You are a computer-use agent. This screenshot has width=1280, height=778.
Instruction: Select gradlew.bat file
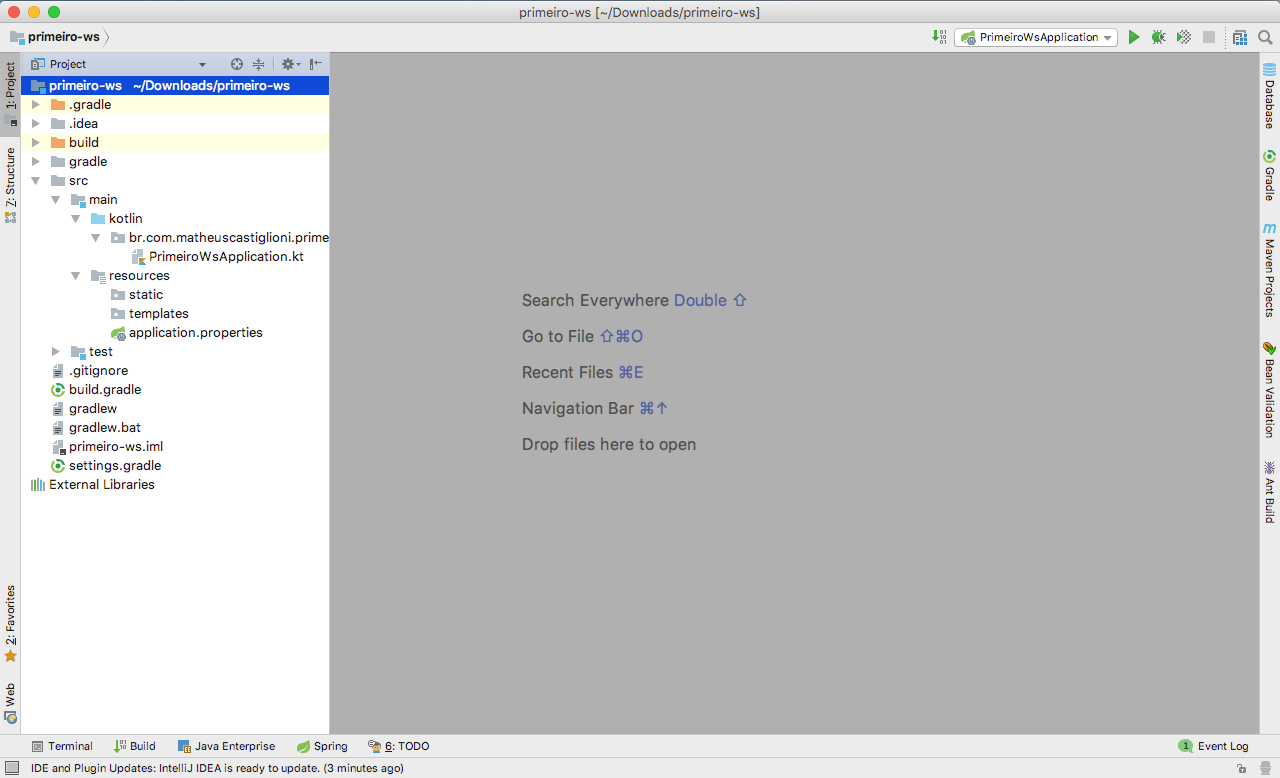tap(95, 427)
